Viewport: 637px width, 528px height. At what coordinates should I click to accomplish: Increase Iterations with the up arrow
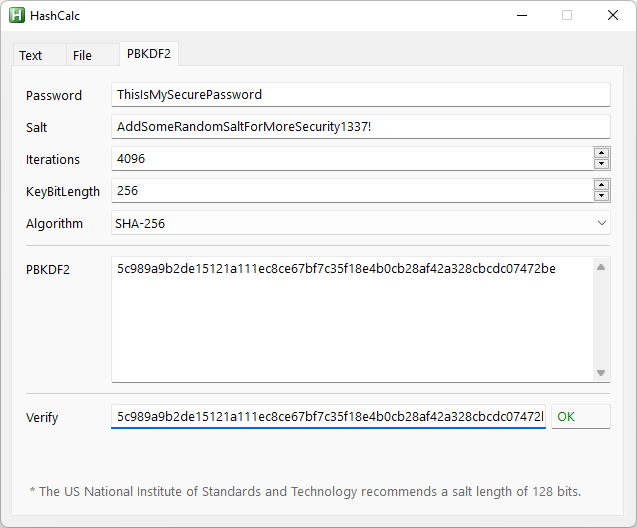point(601,153)
